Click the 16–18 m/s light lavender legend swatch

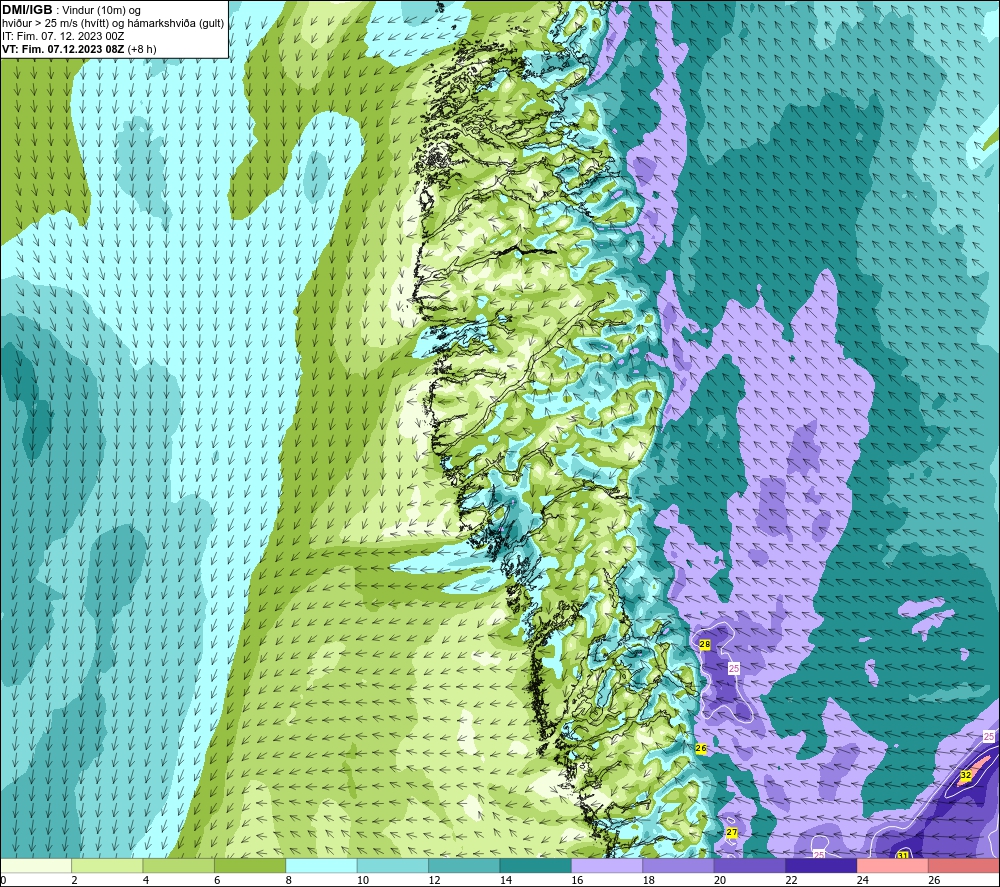pyautogui.click(x=607, y=865)
